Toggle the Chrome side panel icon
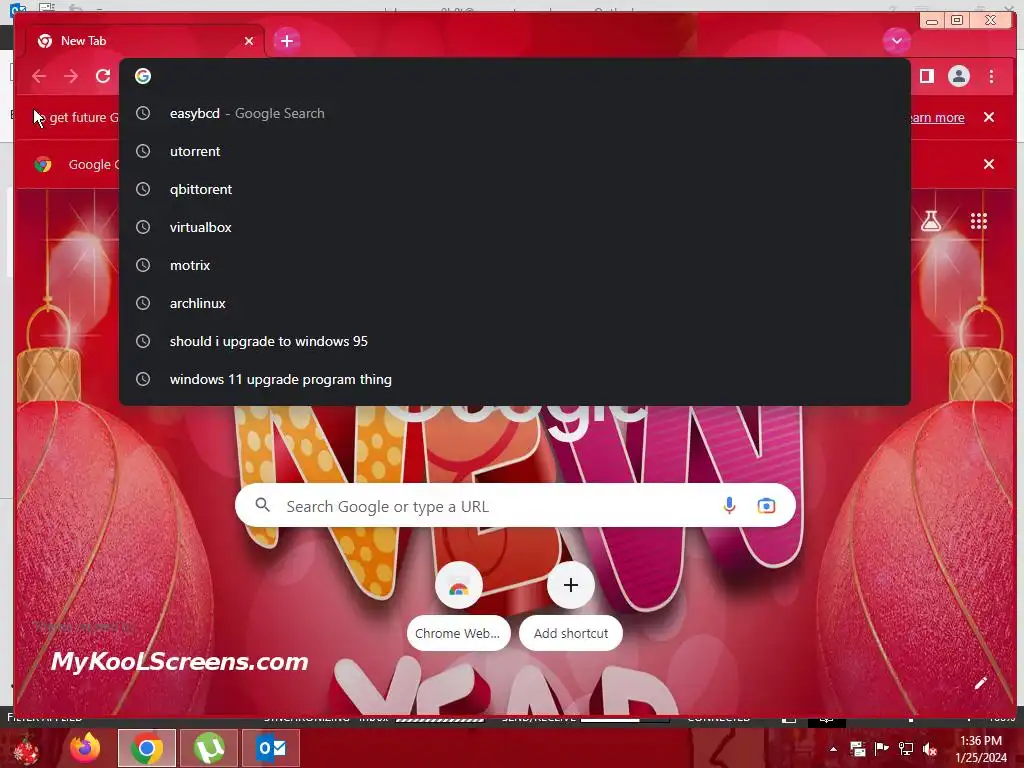 click(x=927, y=76)
